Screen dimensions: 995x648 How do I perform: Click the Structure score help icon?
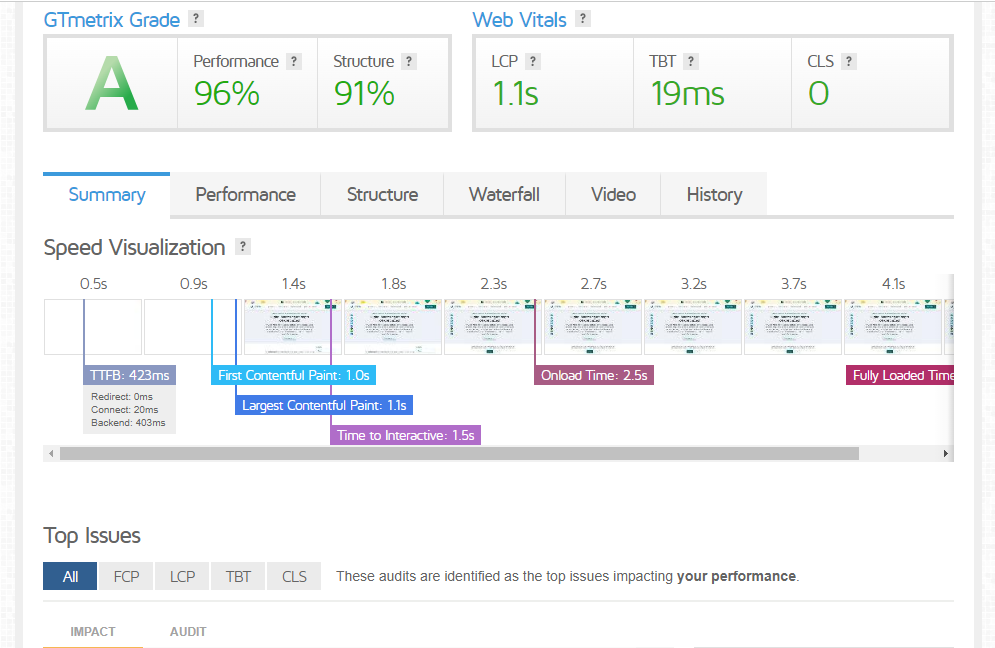408,60
